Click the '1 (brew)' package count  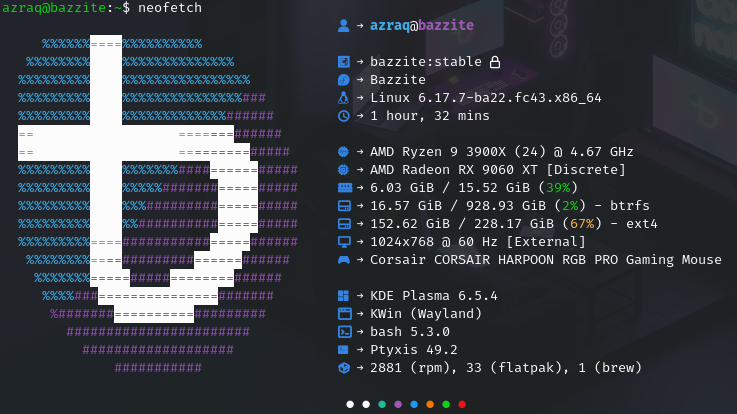(610, 368)
